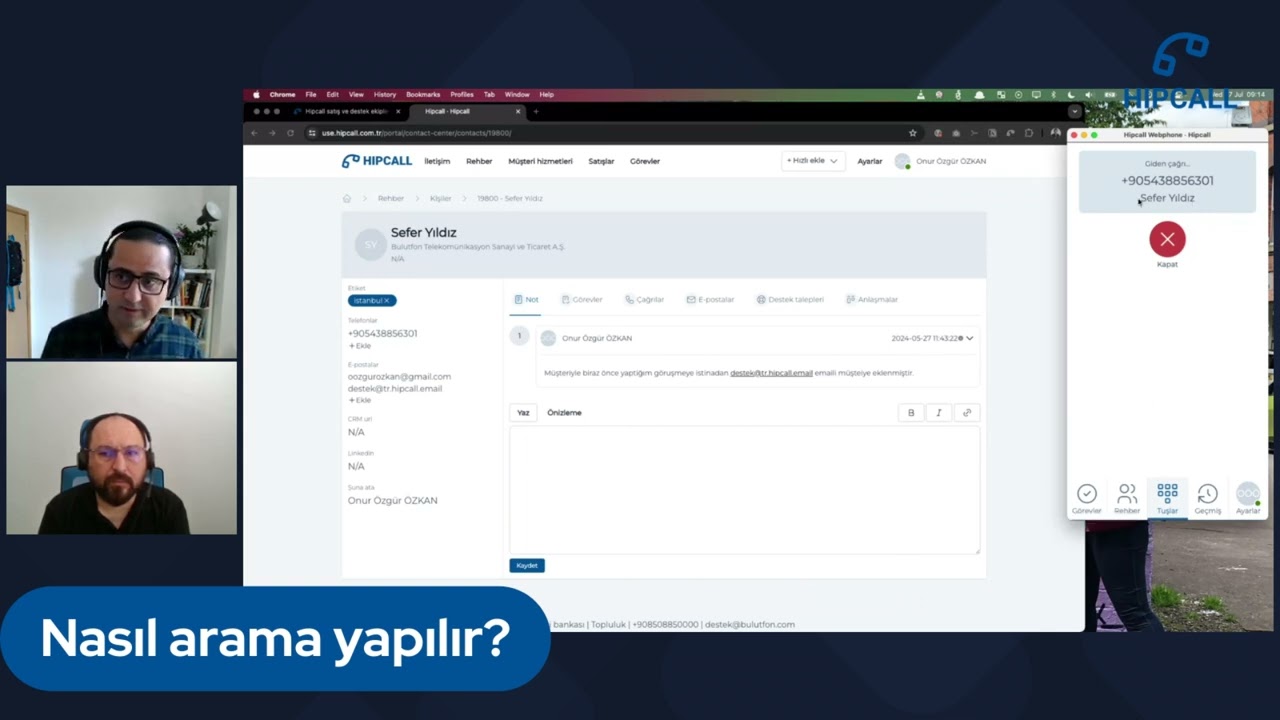
Task: Click the Chrome address bar URL
Action: pos(416,133)
